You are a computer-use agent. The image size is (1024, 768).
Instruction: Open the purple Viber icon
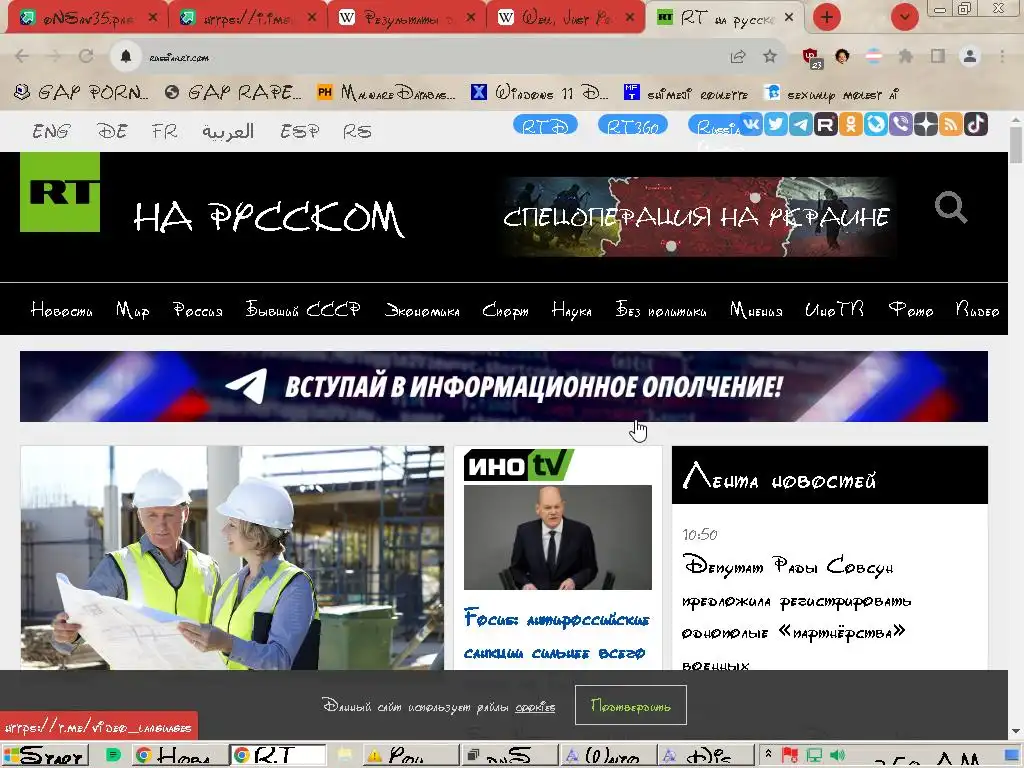pyautogui.click(x=901, y=124)
